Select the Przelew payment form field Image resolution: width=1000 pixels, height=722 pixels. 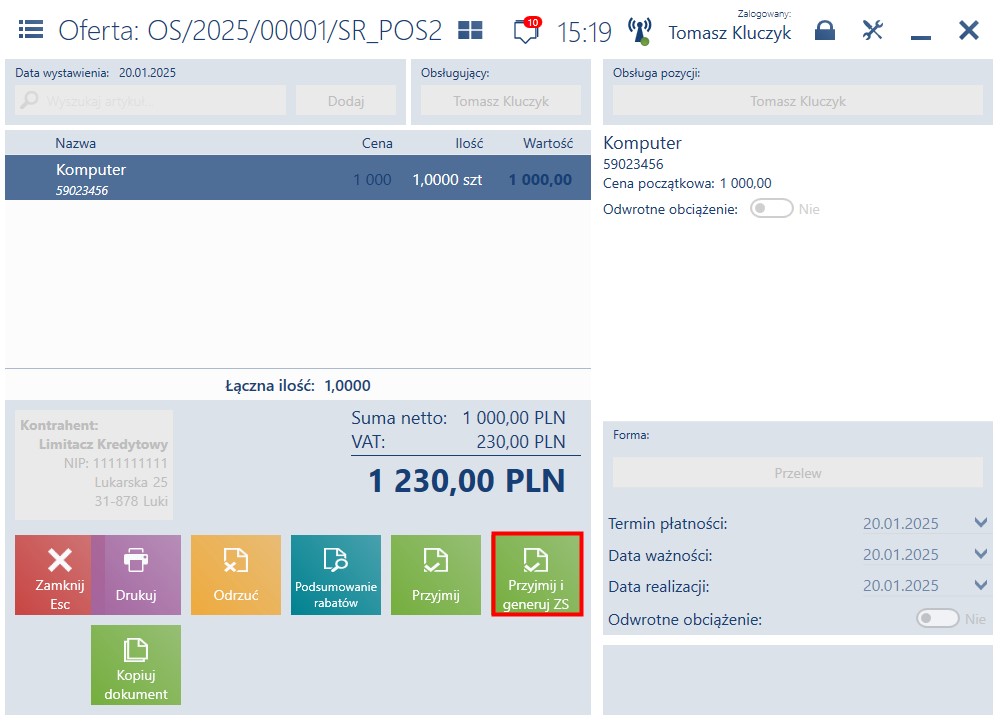coord(797,473)
